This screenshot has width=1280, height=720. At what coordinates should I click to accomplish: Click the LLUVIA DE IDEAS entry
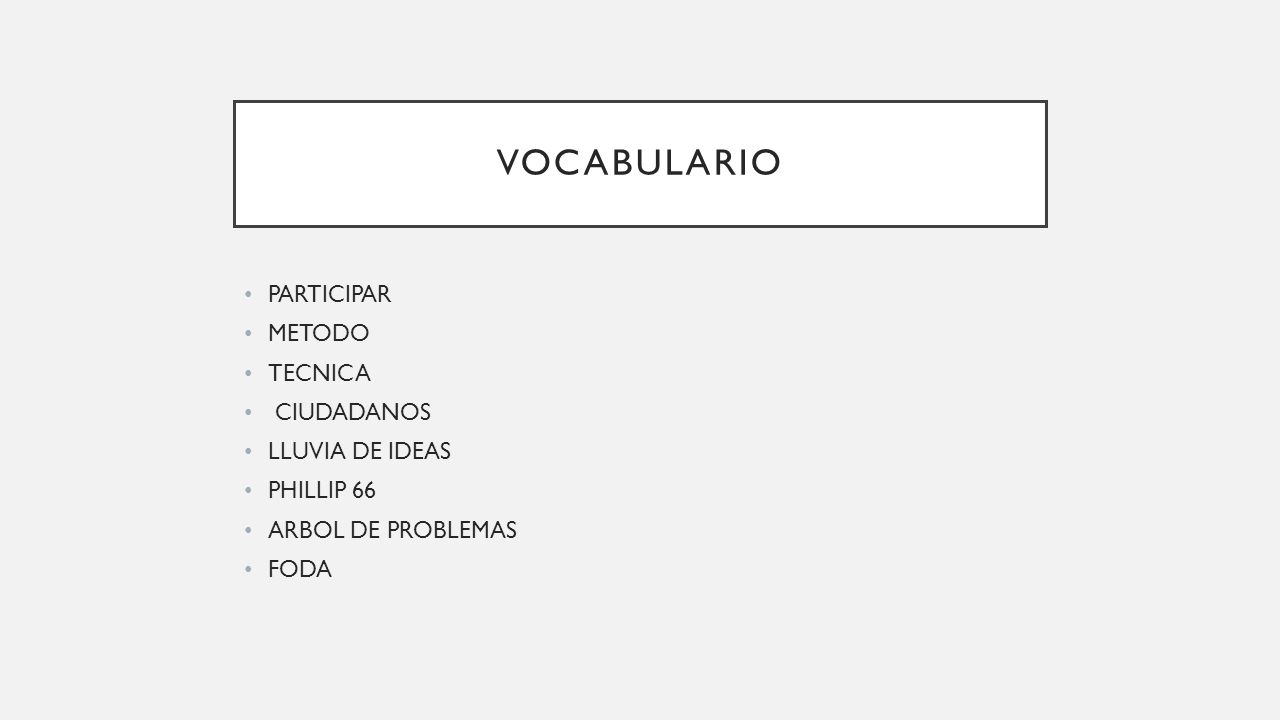359,452
